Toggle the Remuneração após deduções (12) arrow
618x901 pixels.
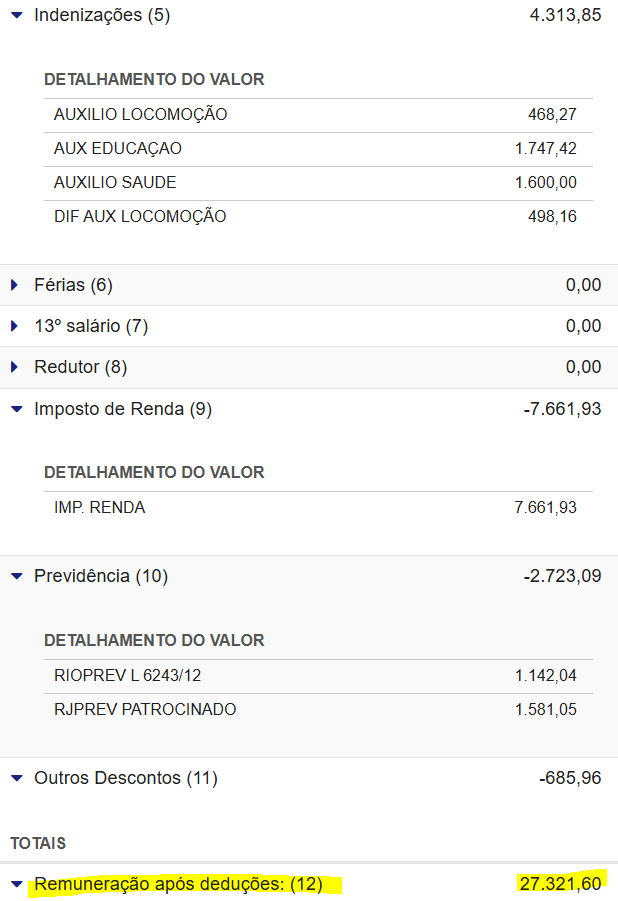click(16, 885)
